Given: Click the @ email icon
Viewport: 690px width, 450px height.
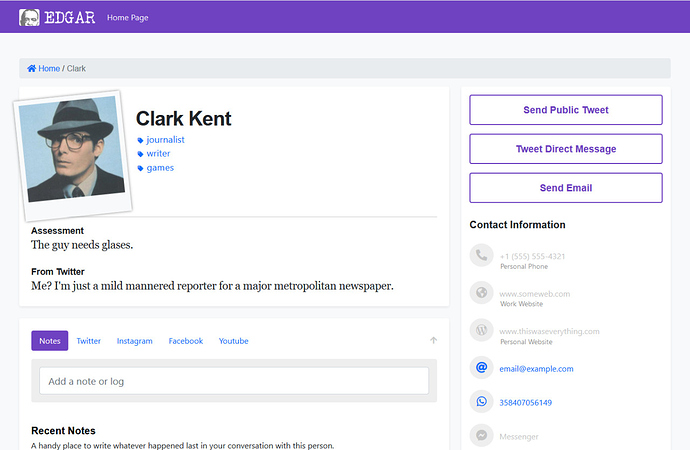Looking at the screenshot, I should point(481,367).
